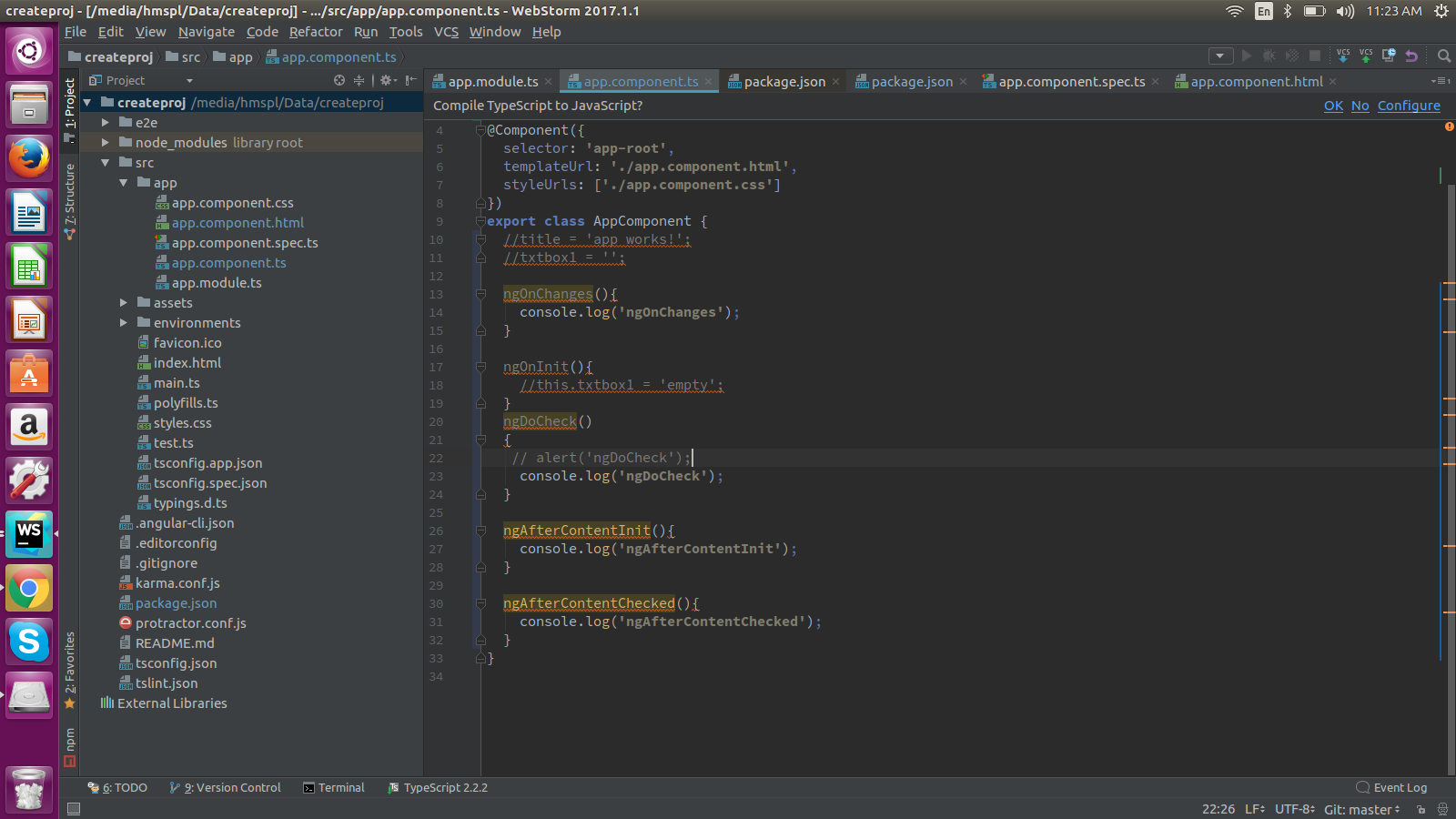Select main.ts in the project tree
This screenshot has width=1456, height=819.
coord(177,383)
